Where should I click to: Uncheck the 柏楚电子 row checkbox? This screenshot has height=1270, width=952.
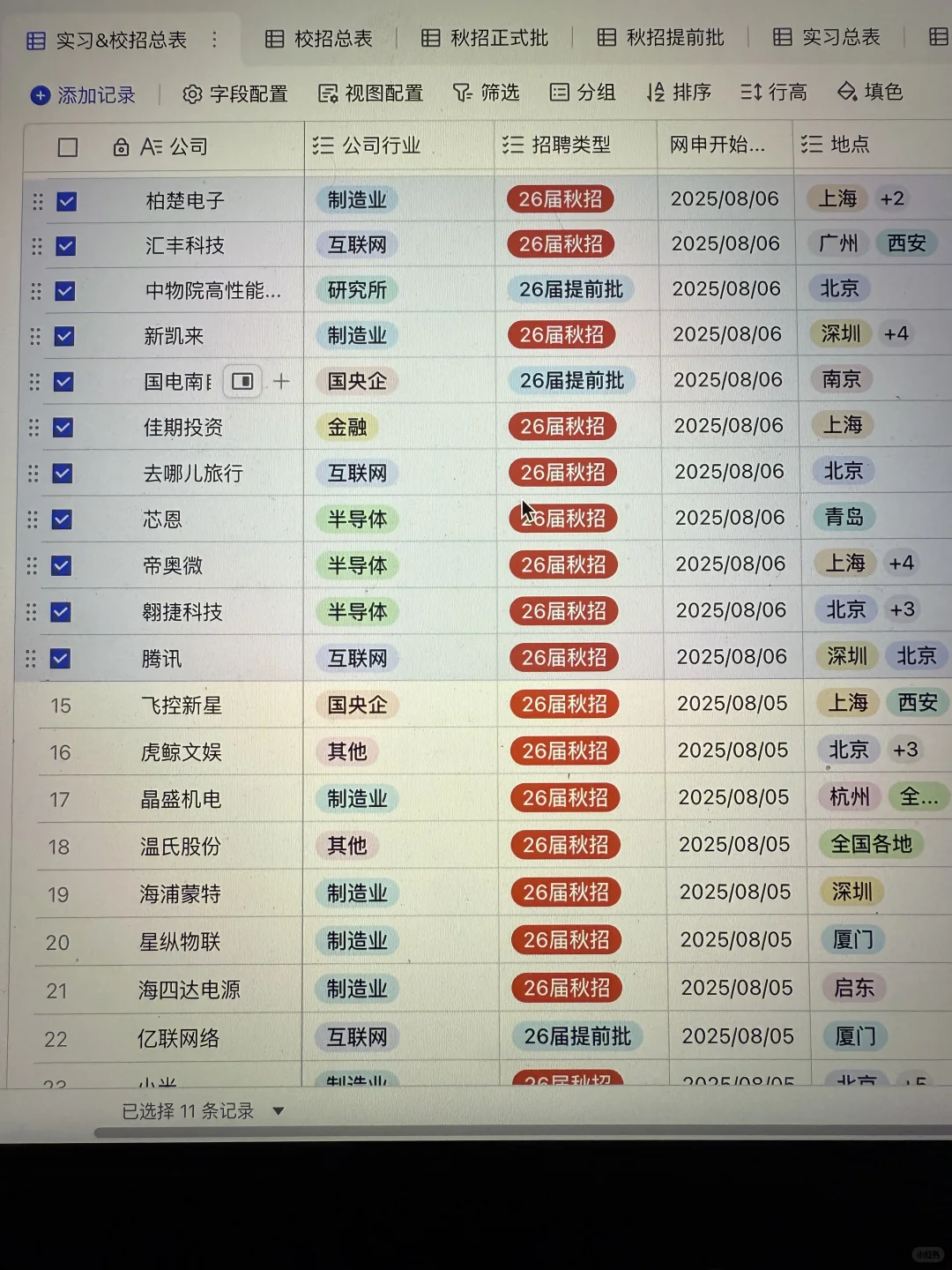click(66, 202)
